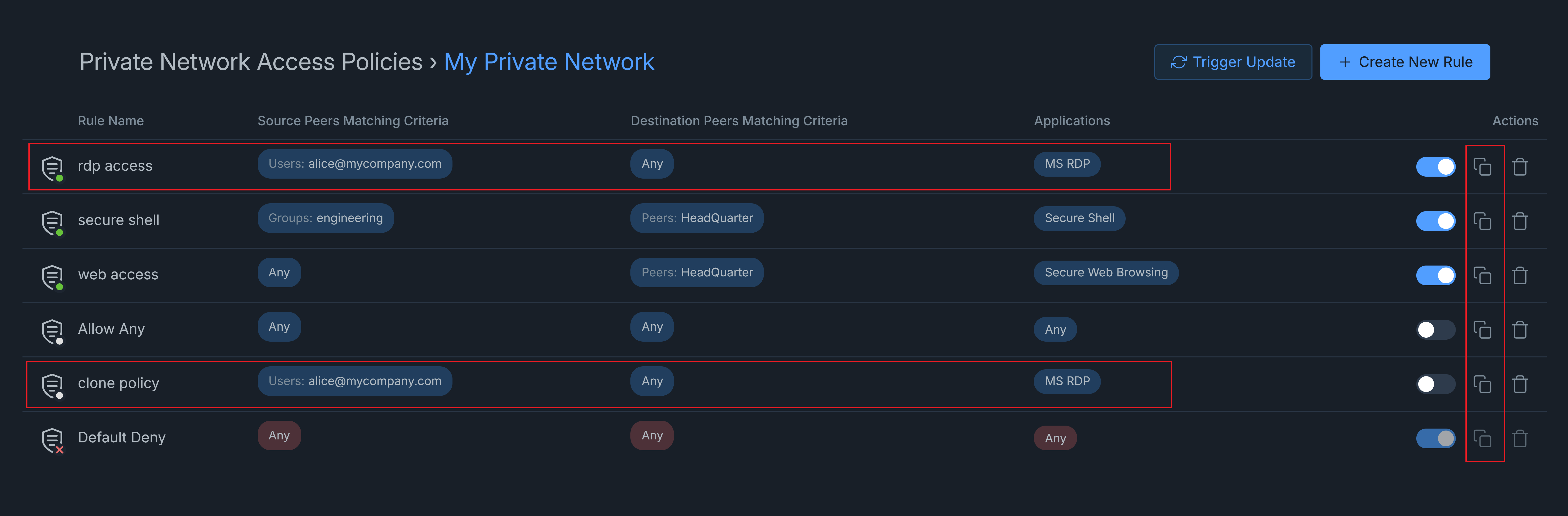Delete the web access rule
This screenshot has width=1568, height=516.
pos(1520,275)
